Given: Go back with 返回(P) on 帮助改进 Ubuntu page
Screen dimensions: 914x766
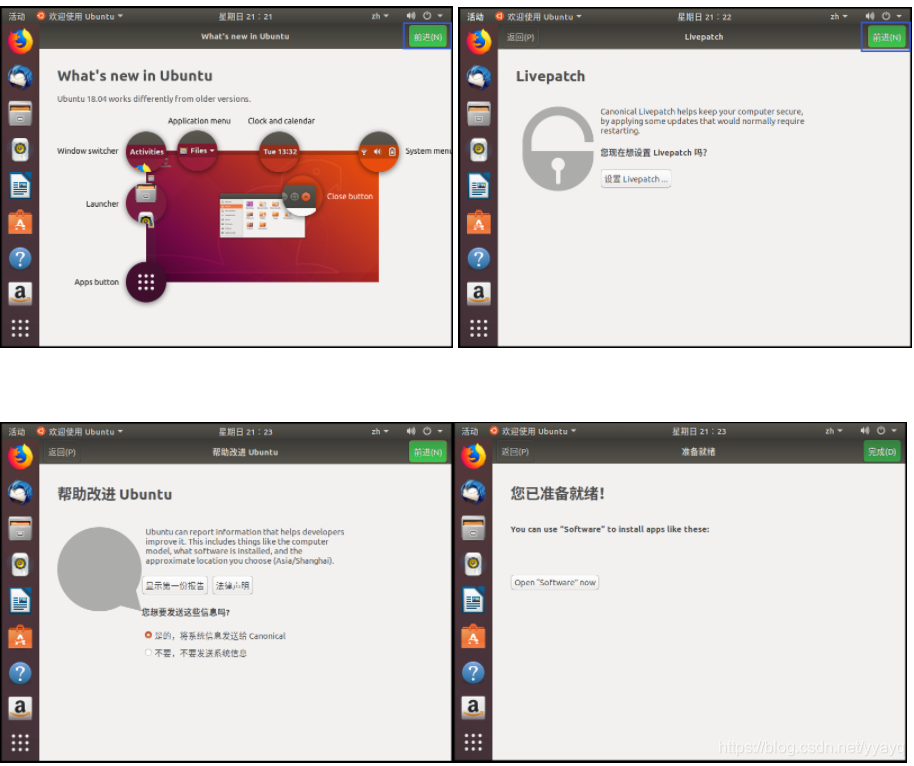Looking at the screenshot, I should click(62, 452).
